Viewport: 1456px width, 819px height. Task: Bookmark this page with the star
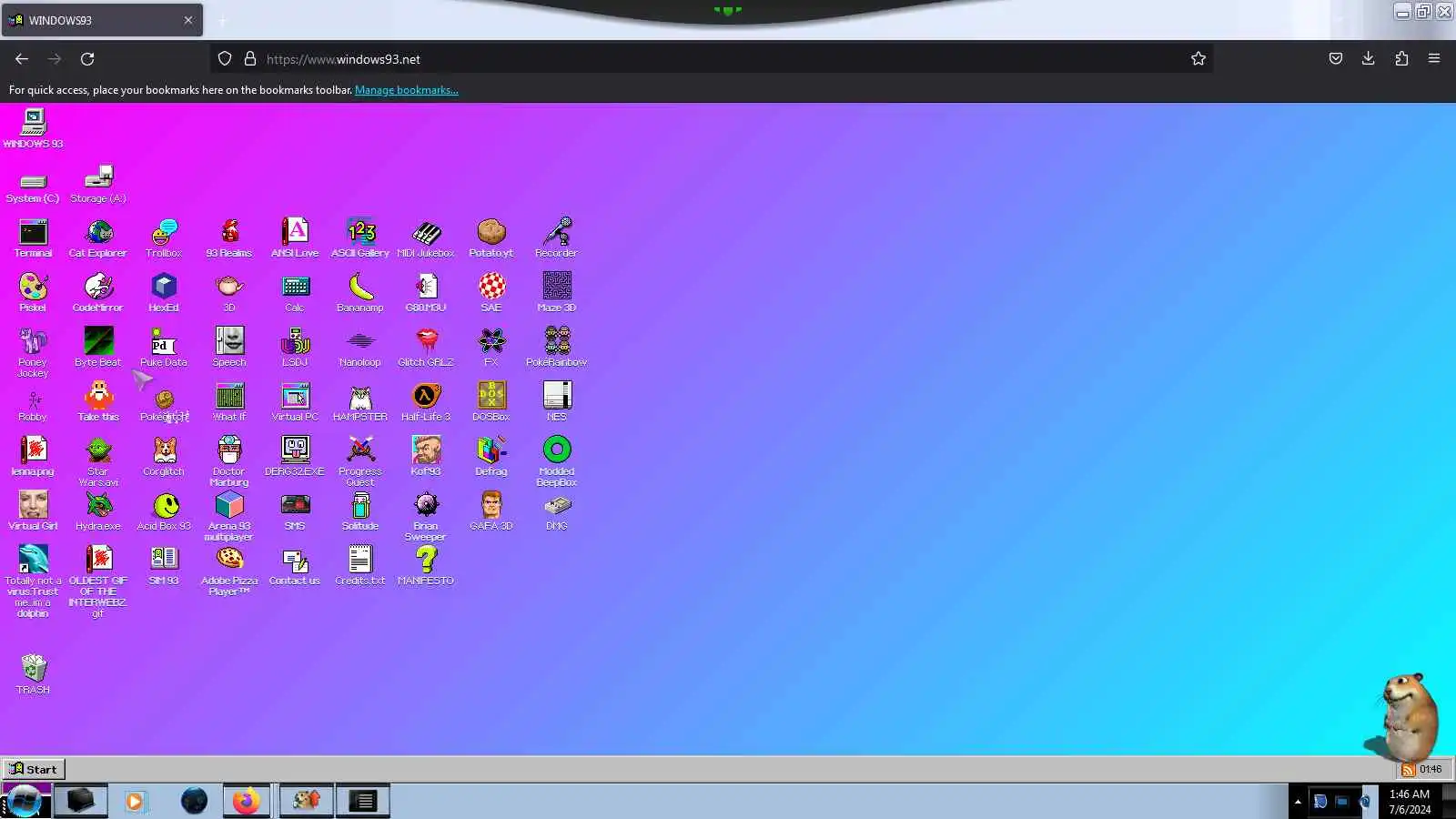click(x=1198, y=59)
